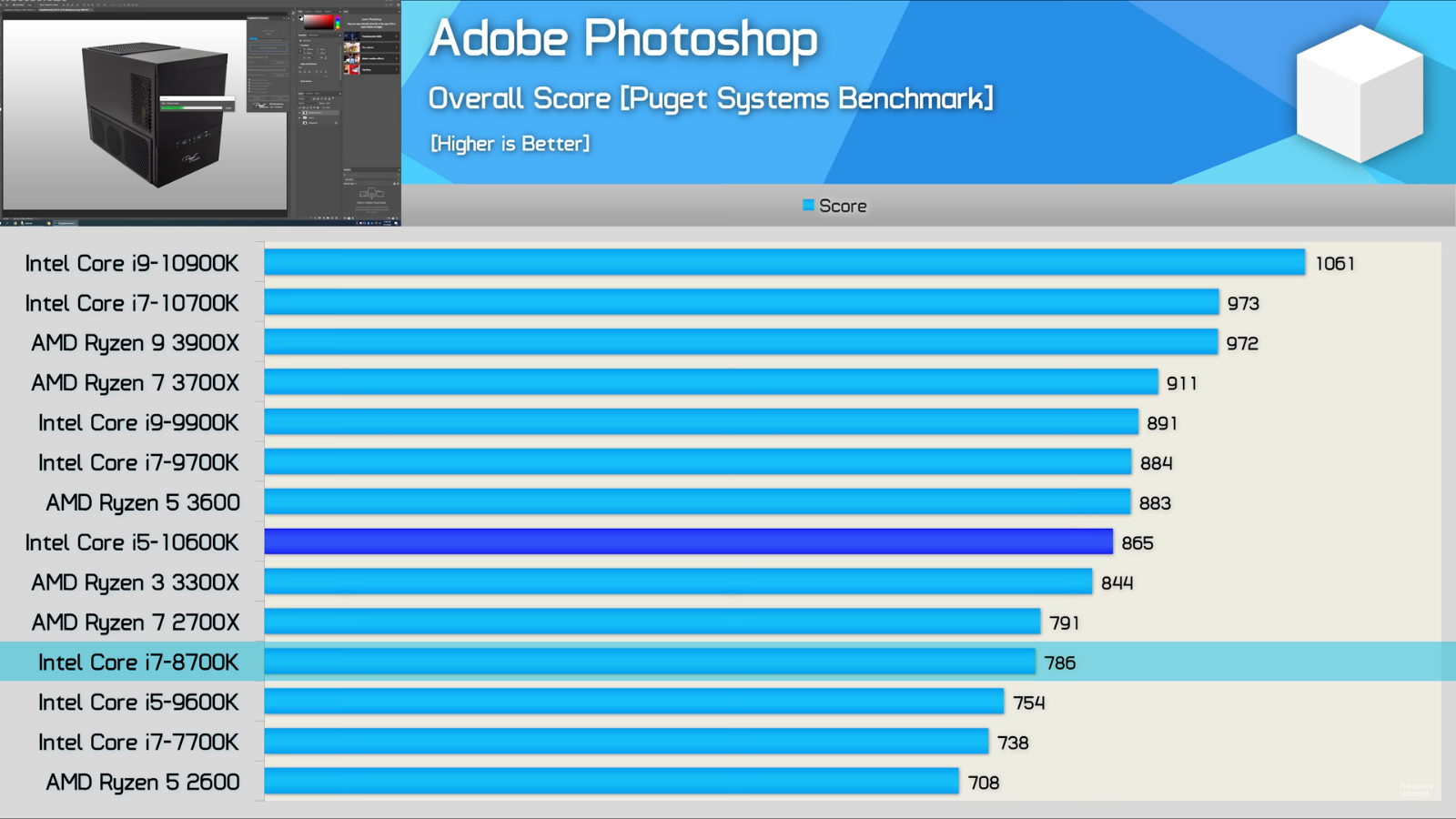Click the Adobe Photoshop title text
Image resolution: width=1456 pixels, height=819 pixels.
[x=623, y=39]
